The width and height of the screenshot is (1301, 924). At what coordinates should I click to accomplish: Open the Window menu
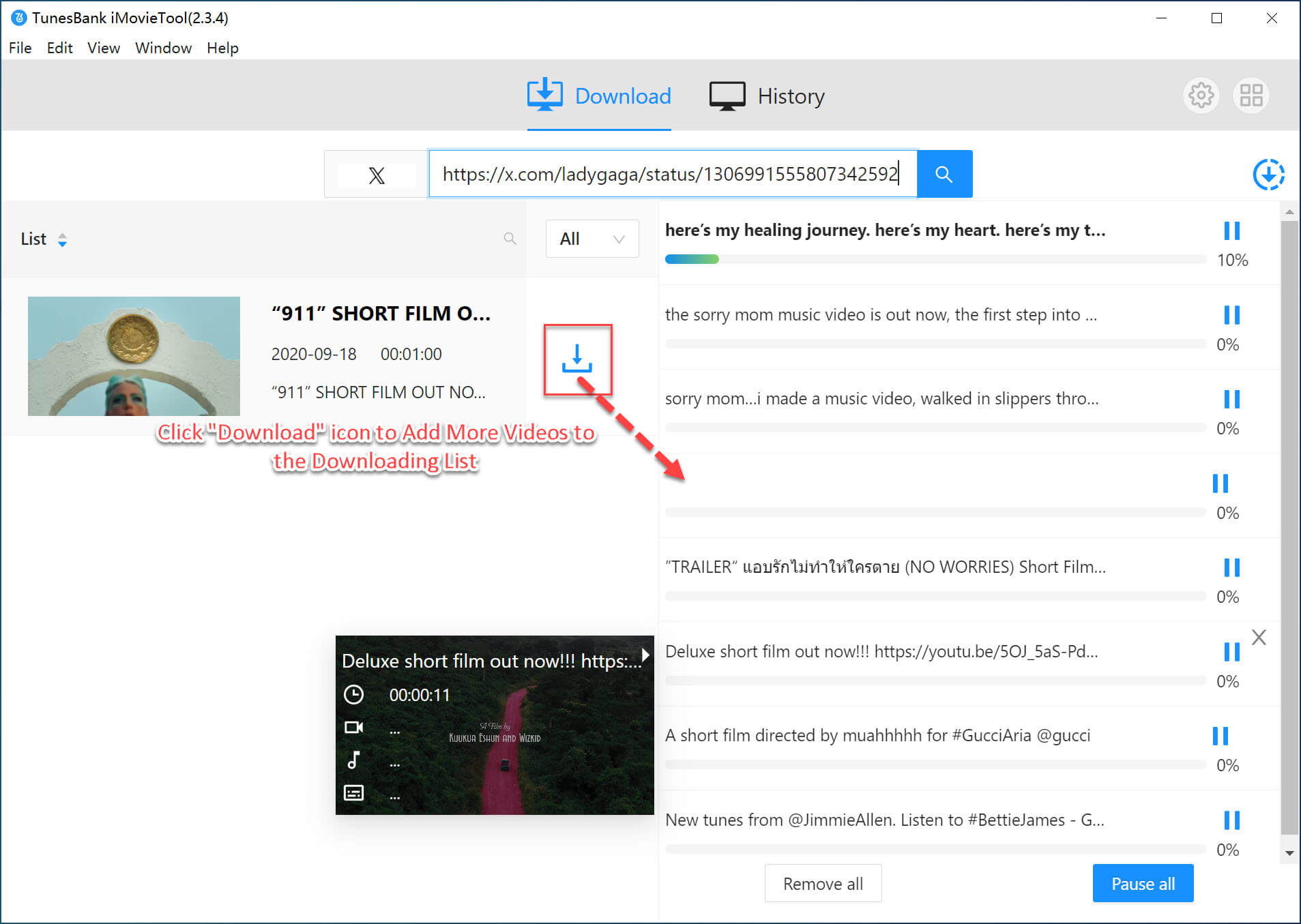(x=163, y=48)
